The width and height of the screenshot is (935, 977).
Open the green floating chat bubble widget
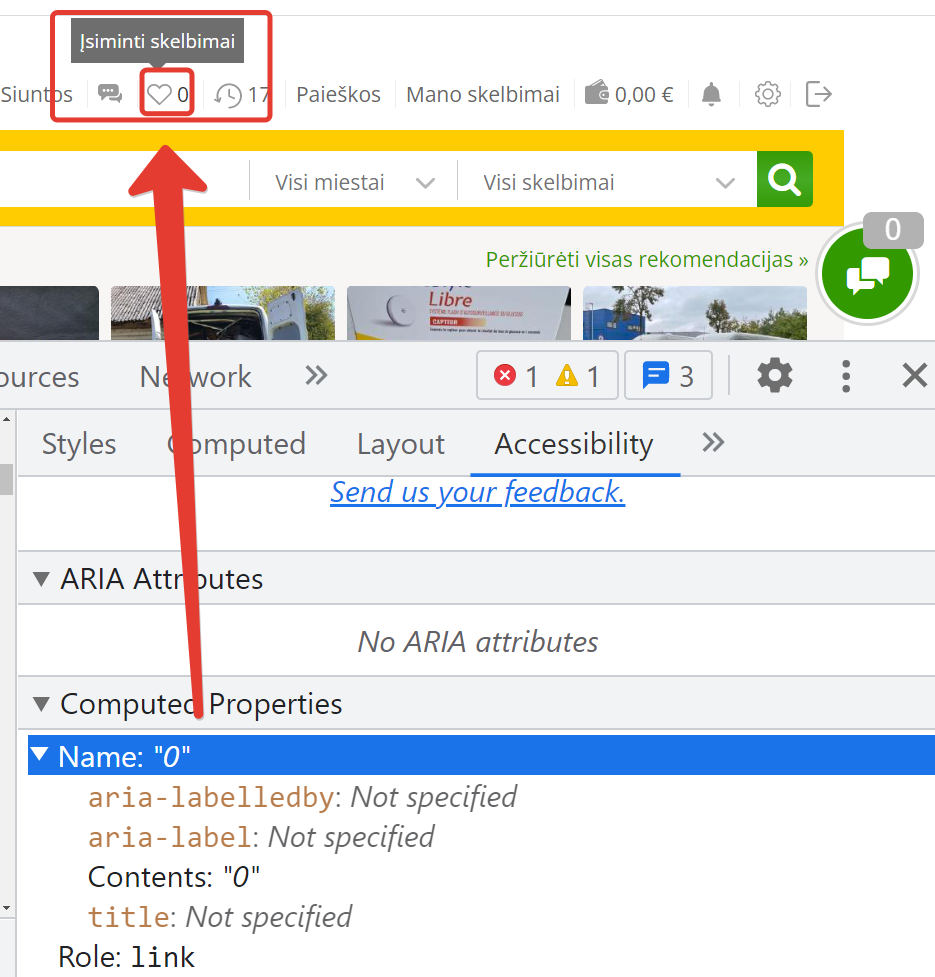pos(867,274)
